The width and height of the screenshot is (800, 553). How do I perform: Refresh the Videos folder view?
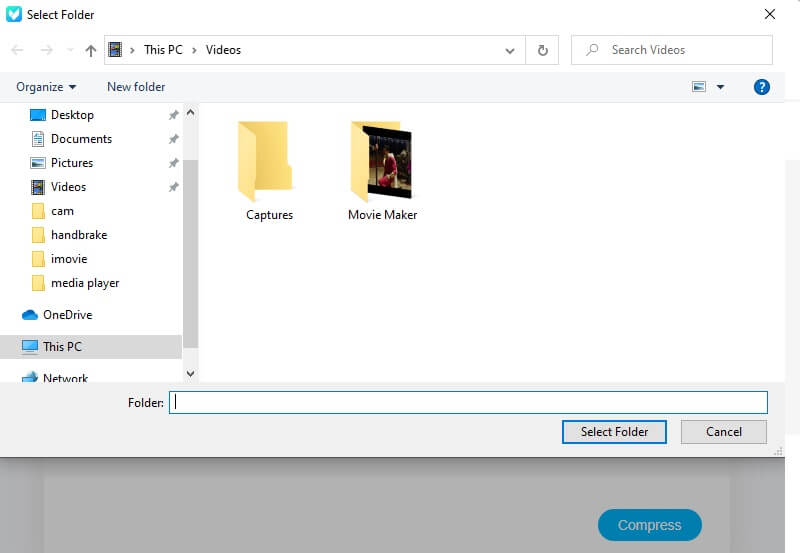pyautogui.click(x=542, y=50)
